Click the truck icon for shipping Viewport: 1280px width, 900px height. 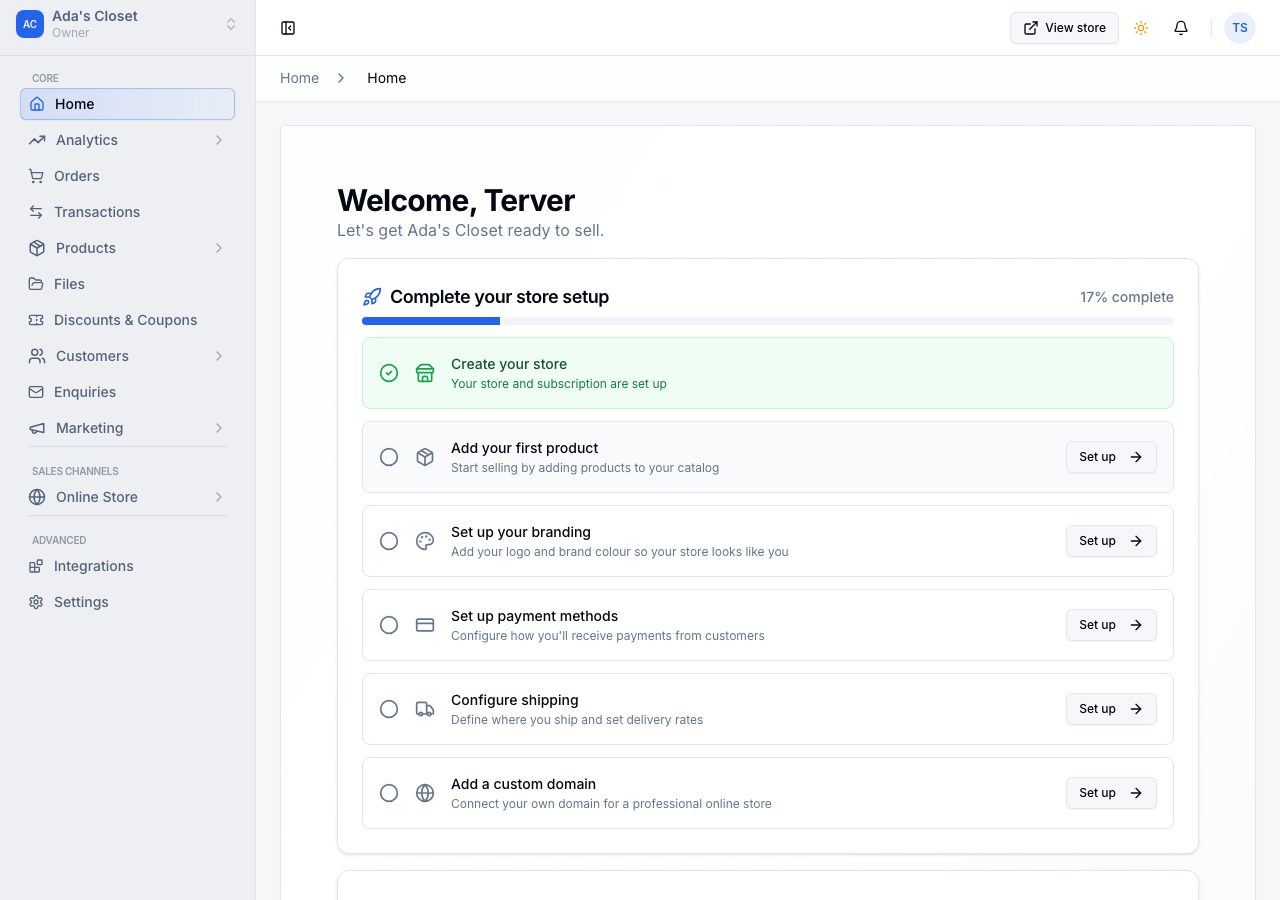click(425, 709)
